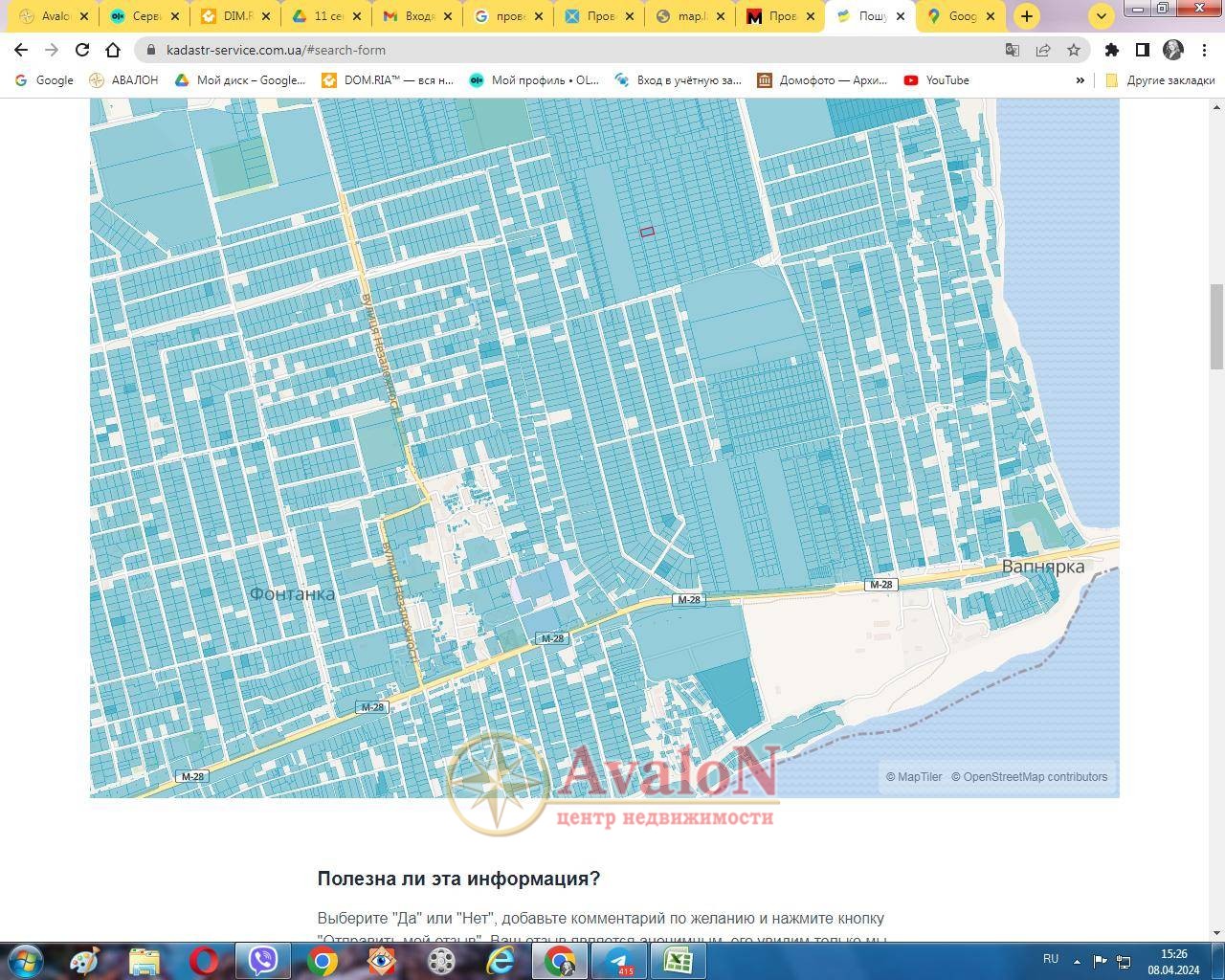This screenshot has width=1225, height=980.
Task: Open Chrome three-dot menu
Action: pyautogui.click(x=1203, y=50)
